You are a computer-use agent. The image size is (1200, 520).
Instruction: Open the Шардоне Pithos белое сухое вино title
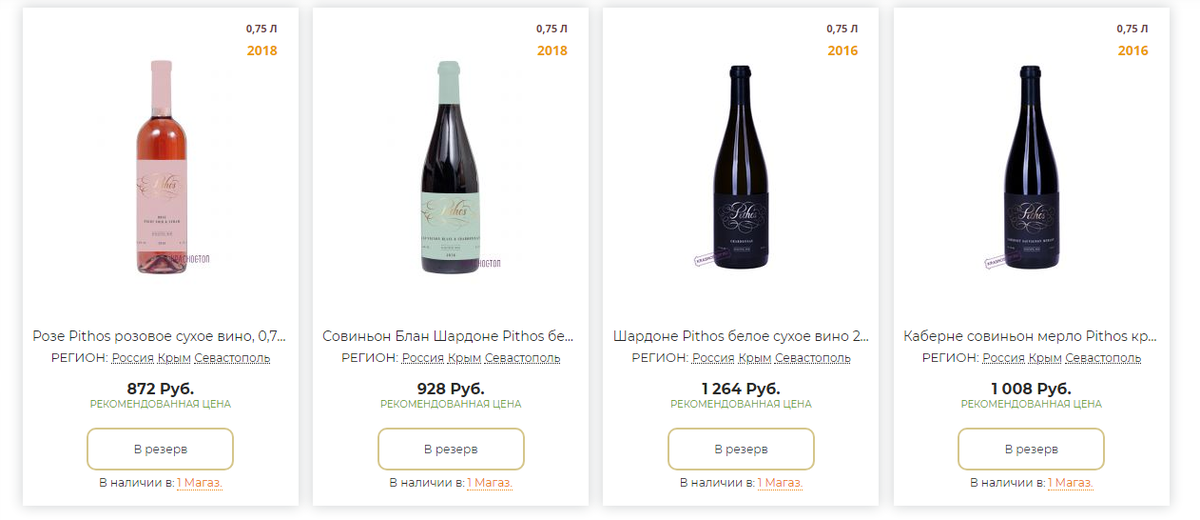click(x=741, y=337)
